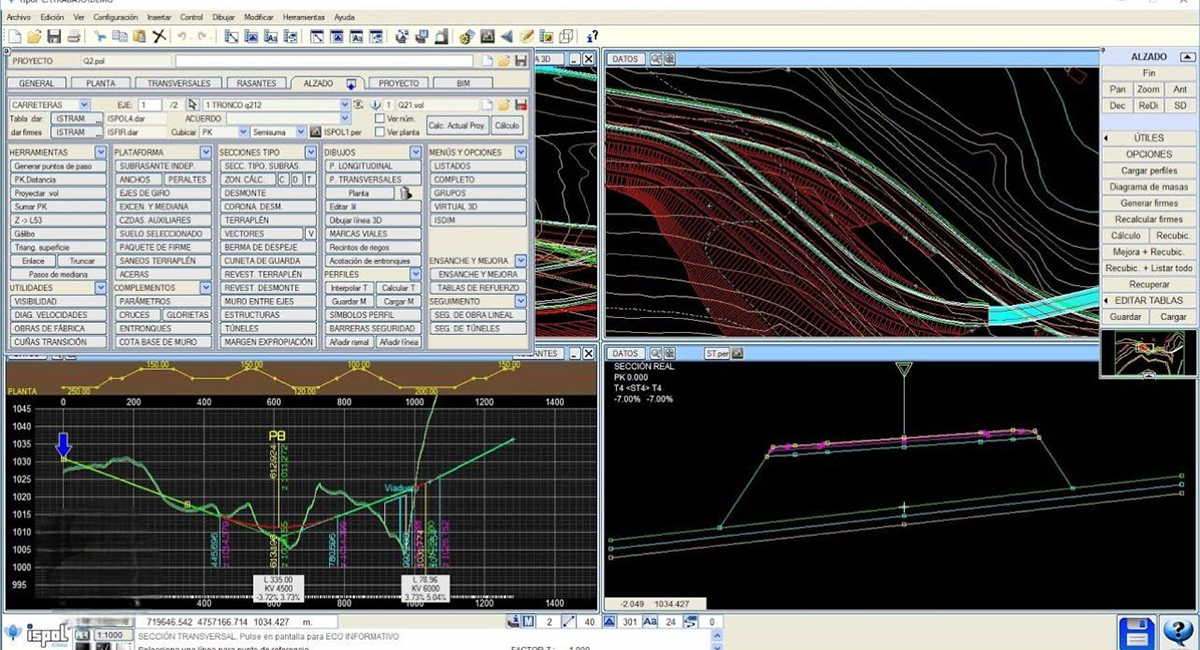
Task: Click Recalcular firmes in the ALZADO panel
Action: click(x=1148, y=219)
